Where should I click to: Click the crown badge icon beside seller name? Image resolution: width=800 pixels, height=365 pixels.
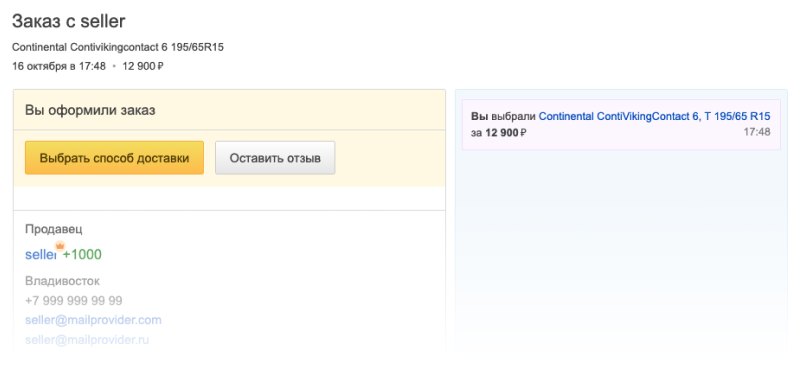click(x=60, y=246)
